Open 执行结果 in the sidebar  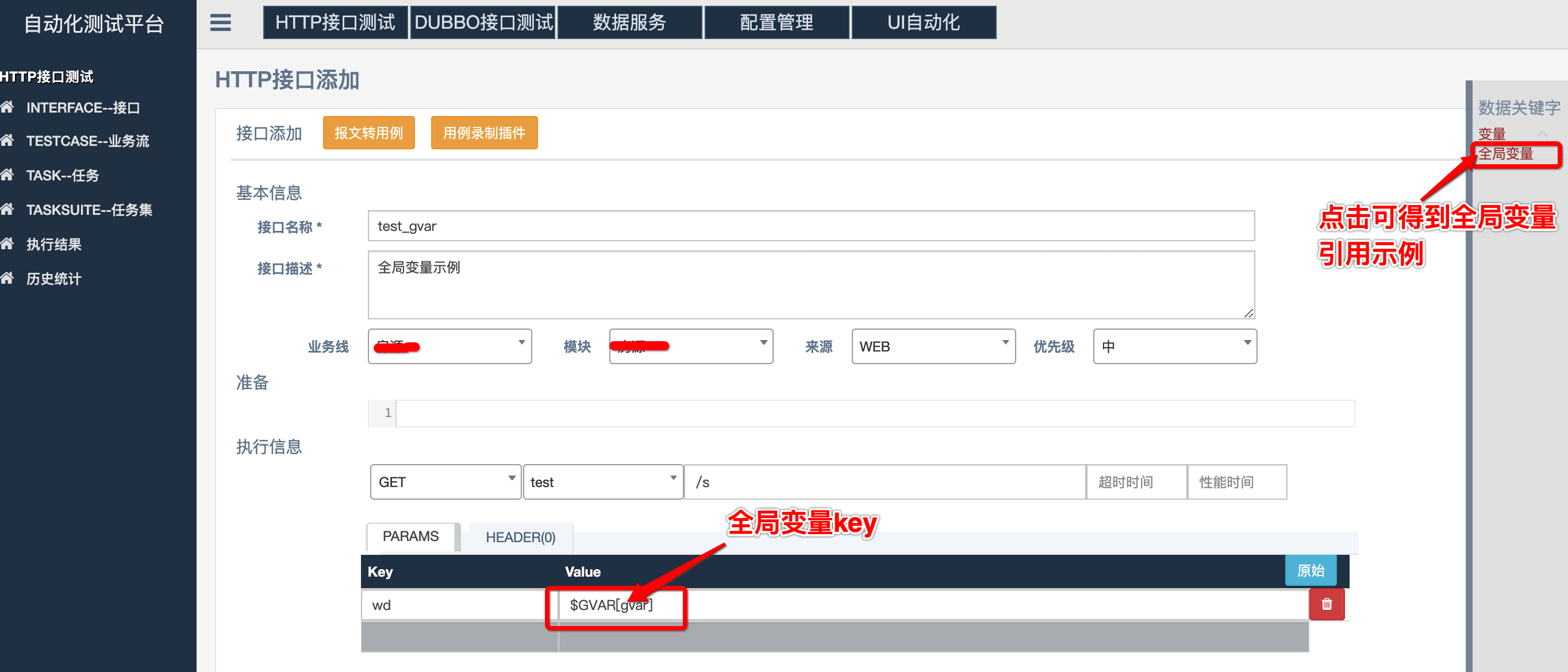pyautogui.click(x=54, y=245)
